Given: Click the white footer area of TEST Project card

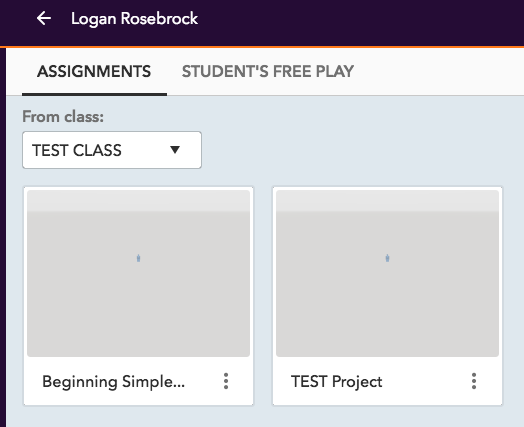Looking at the screenshot, I should click(x=387, y=381).
